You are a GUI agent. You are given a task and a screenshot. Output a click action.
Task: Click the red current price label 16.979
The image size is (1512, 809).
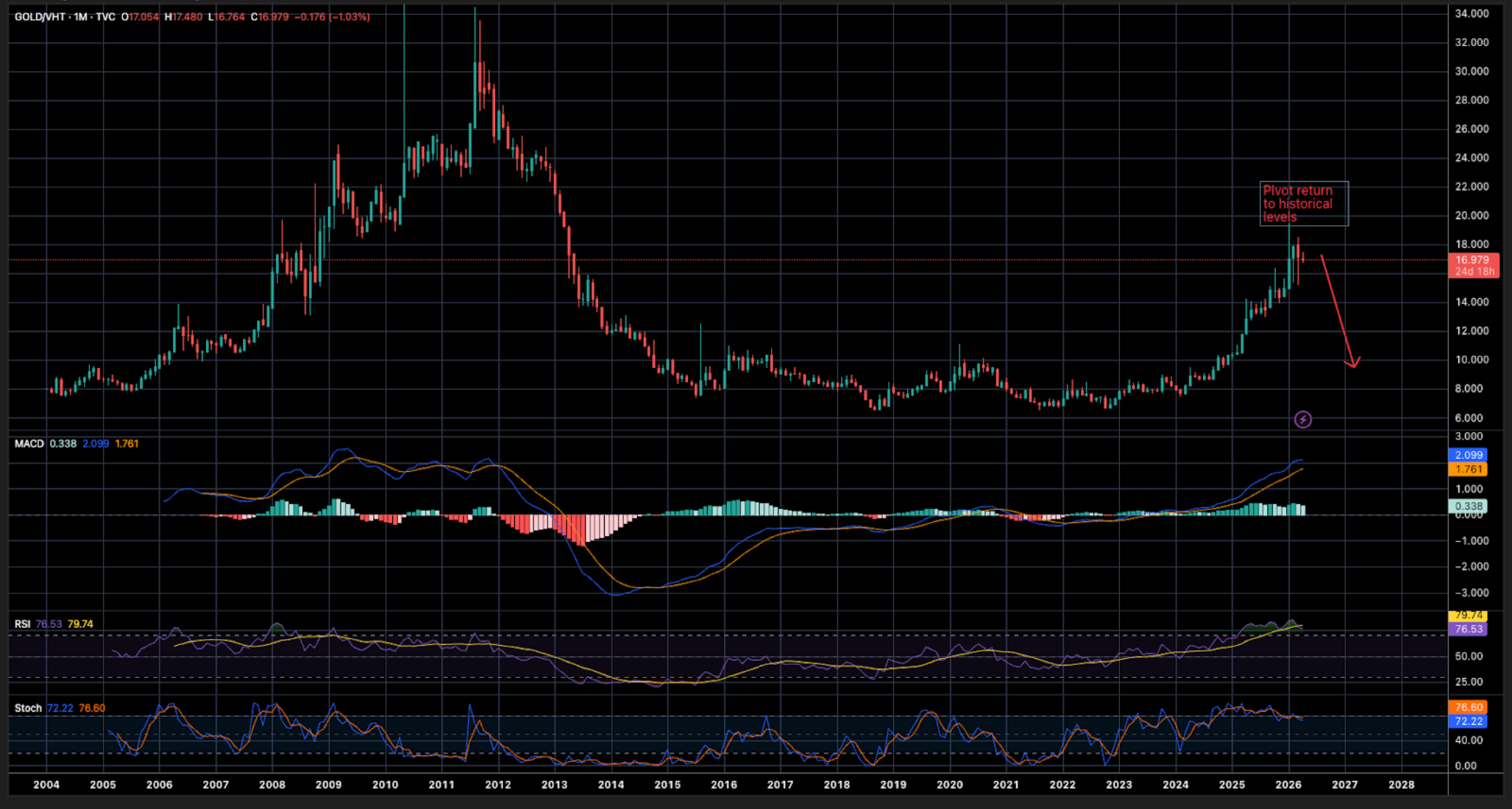click(x=1472, y=260)
